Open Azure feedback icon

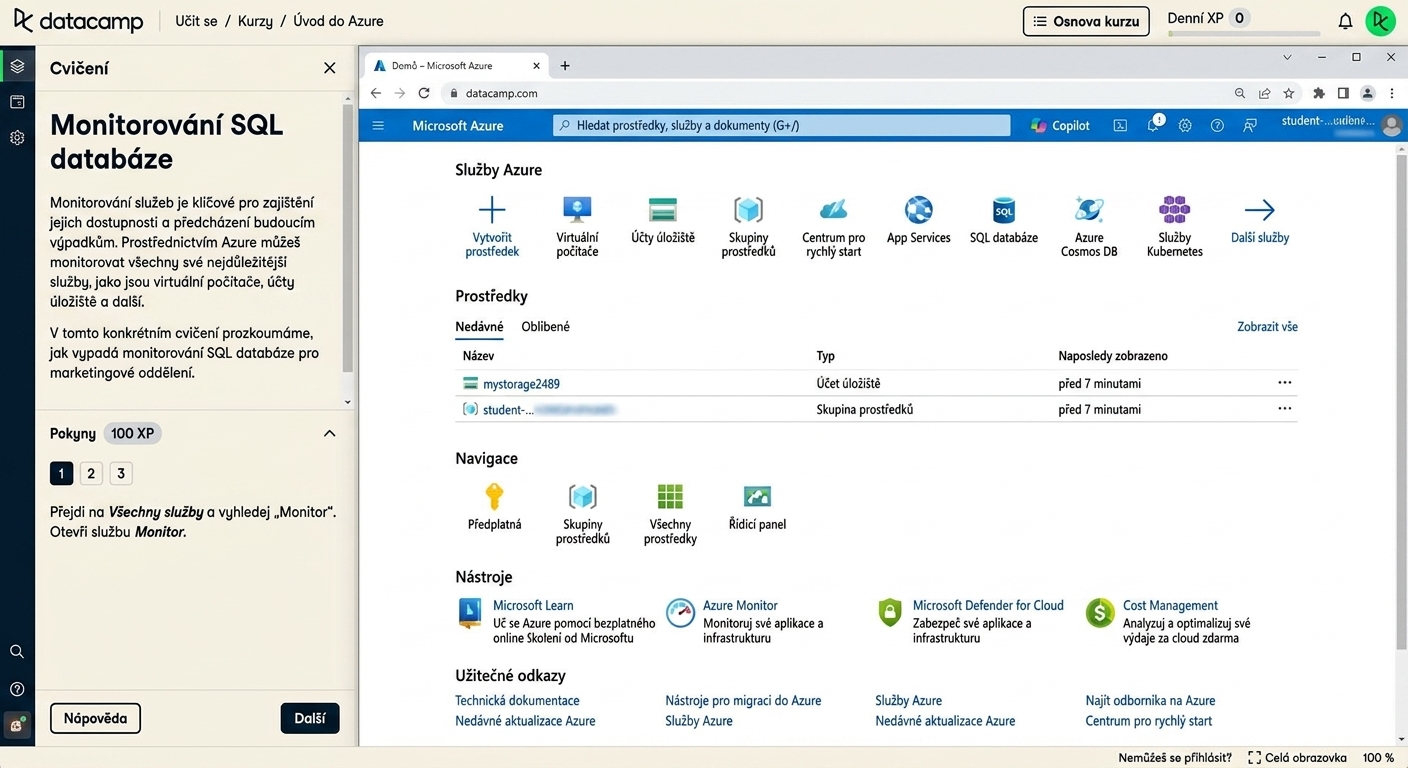[x=1250, y=126]
